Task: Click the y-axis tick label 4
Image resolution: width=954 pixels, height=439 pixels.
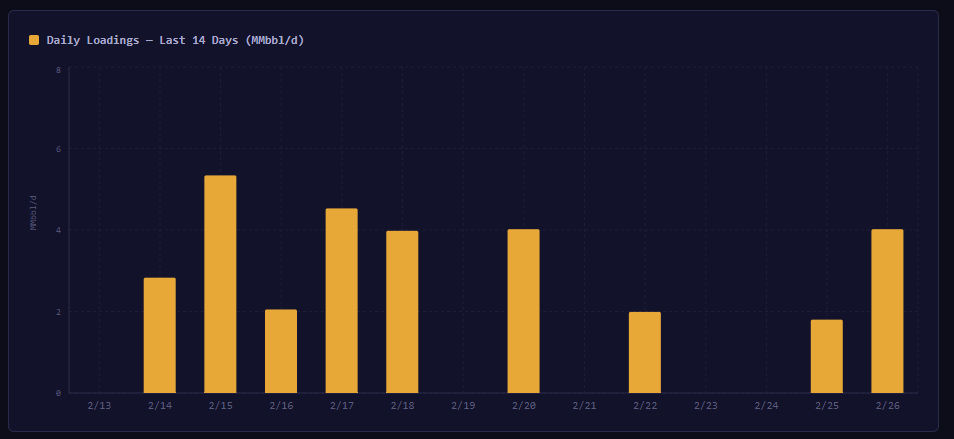Action: coord(59,231)
